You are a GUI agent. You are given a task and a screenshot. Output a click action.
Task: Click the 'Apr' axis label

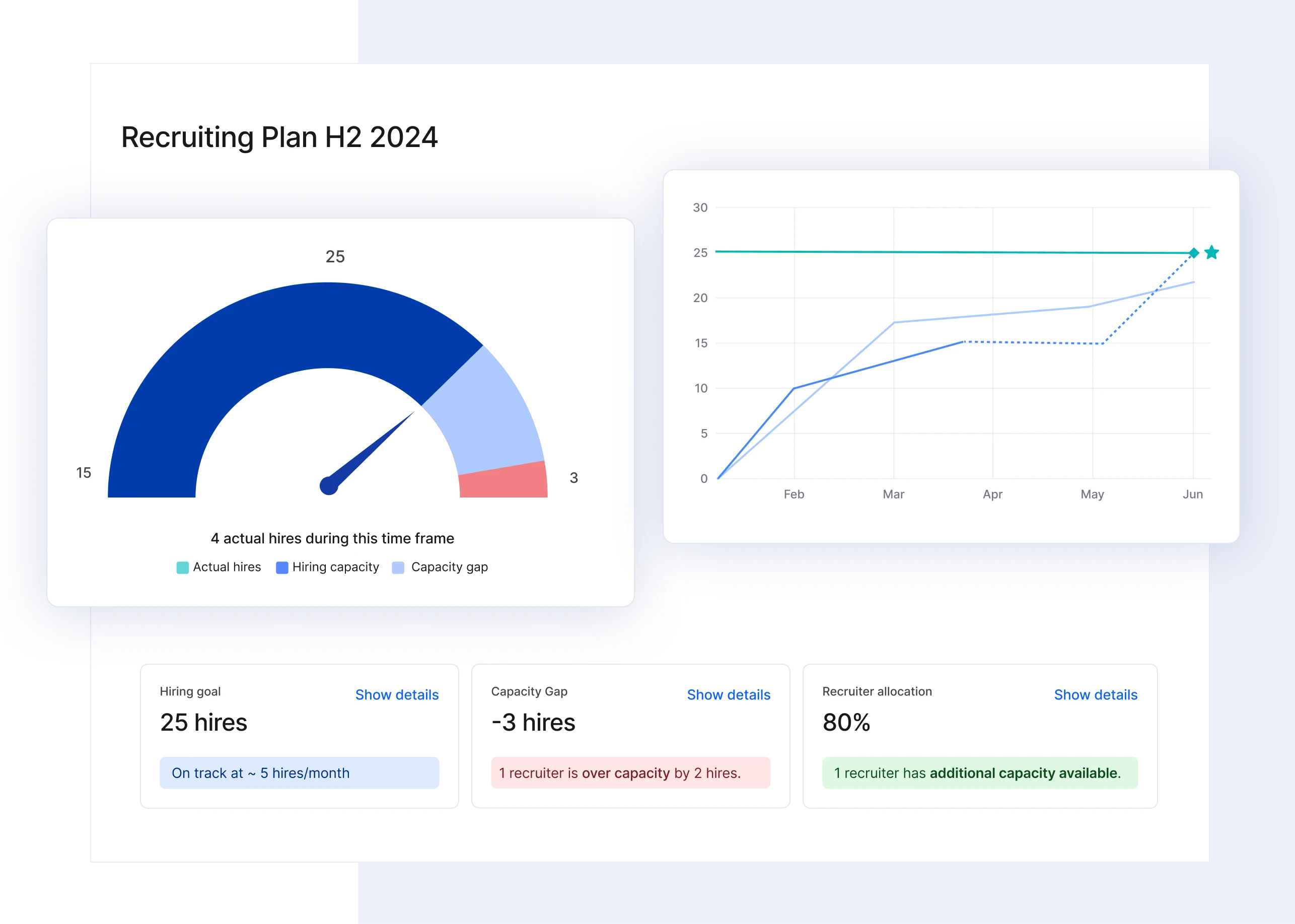[992, 494]
